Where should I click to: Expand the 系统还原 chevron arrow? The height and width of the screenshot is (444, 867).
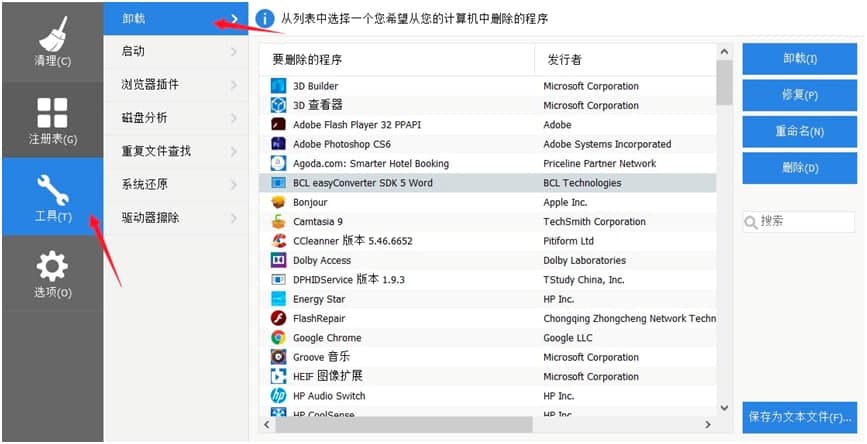click(233, 184)
